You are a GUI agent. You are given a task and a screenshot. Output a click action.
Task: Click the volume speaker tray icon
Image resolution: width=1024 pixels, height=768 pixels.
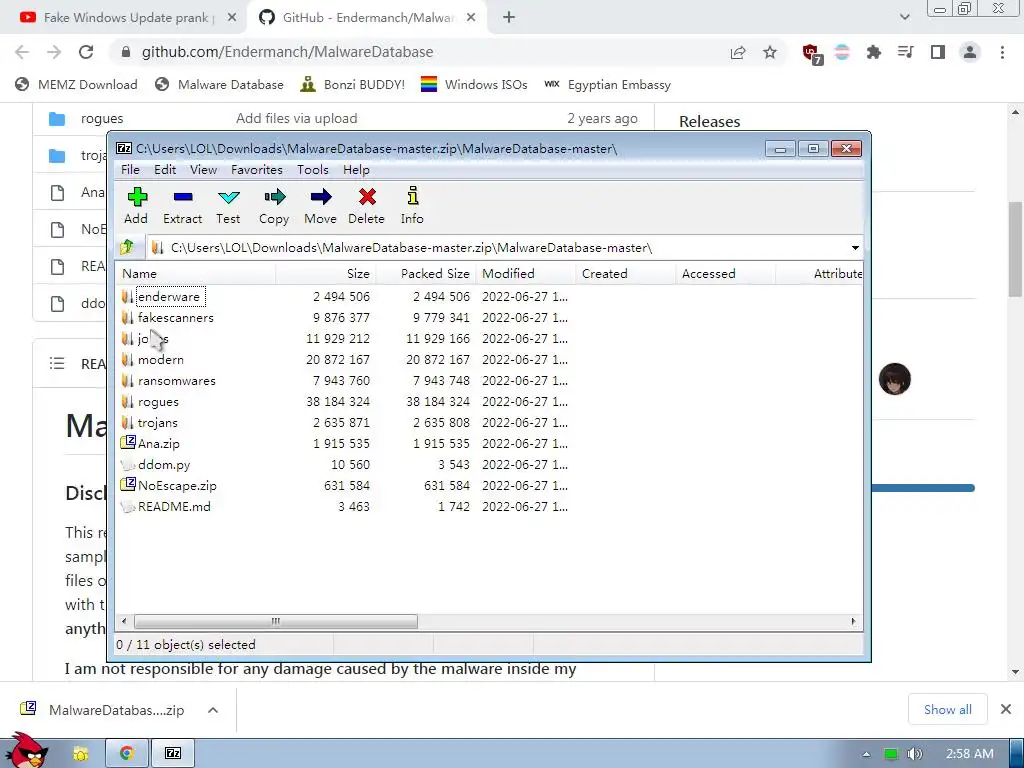click(x=915, y=754)
